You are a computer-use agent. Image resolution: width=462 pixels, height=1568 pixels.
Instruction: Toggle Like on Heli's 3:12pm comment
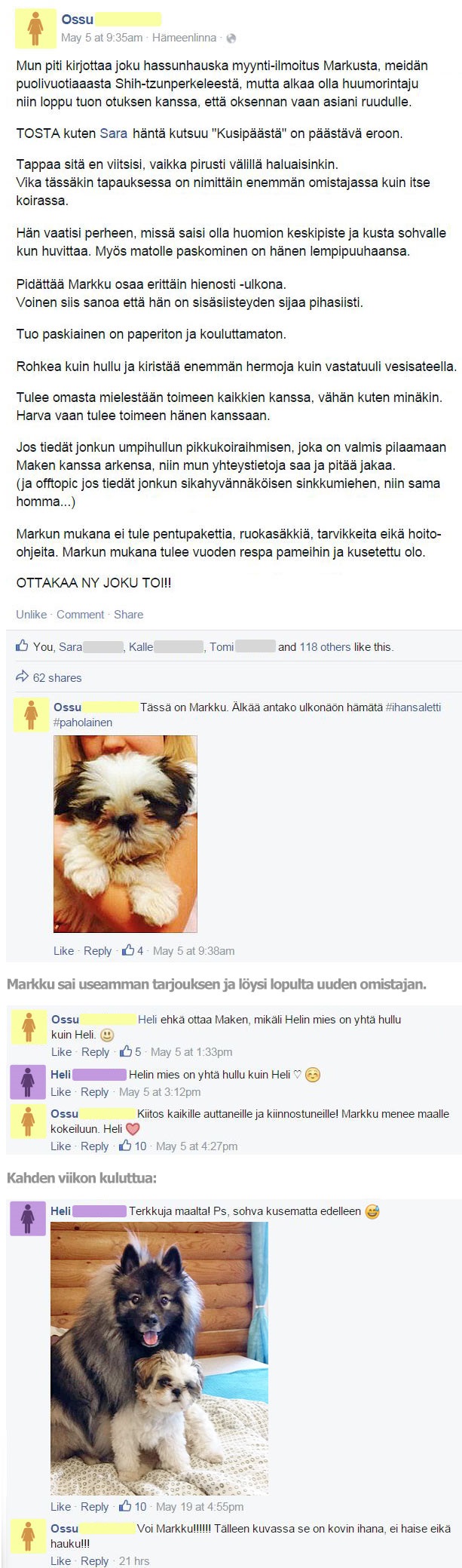(x=61, y=1091)
